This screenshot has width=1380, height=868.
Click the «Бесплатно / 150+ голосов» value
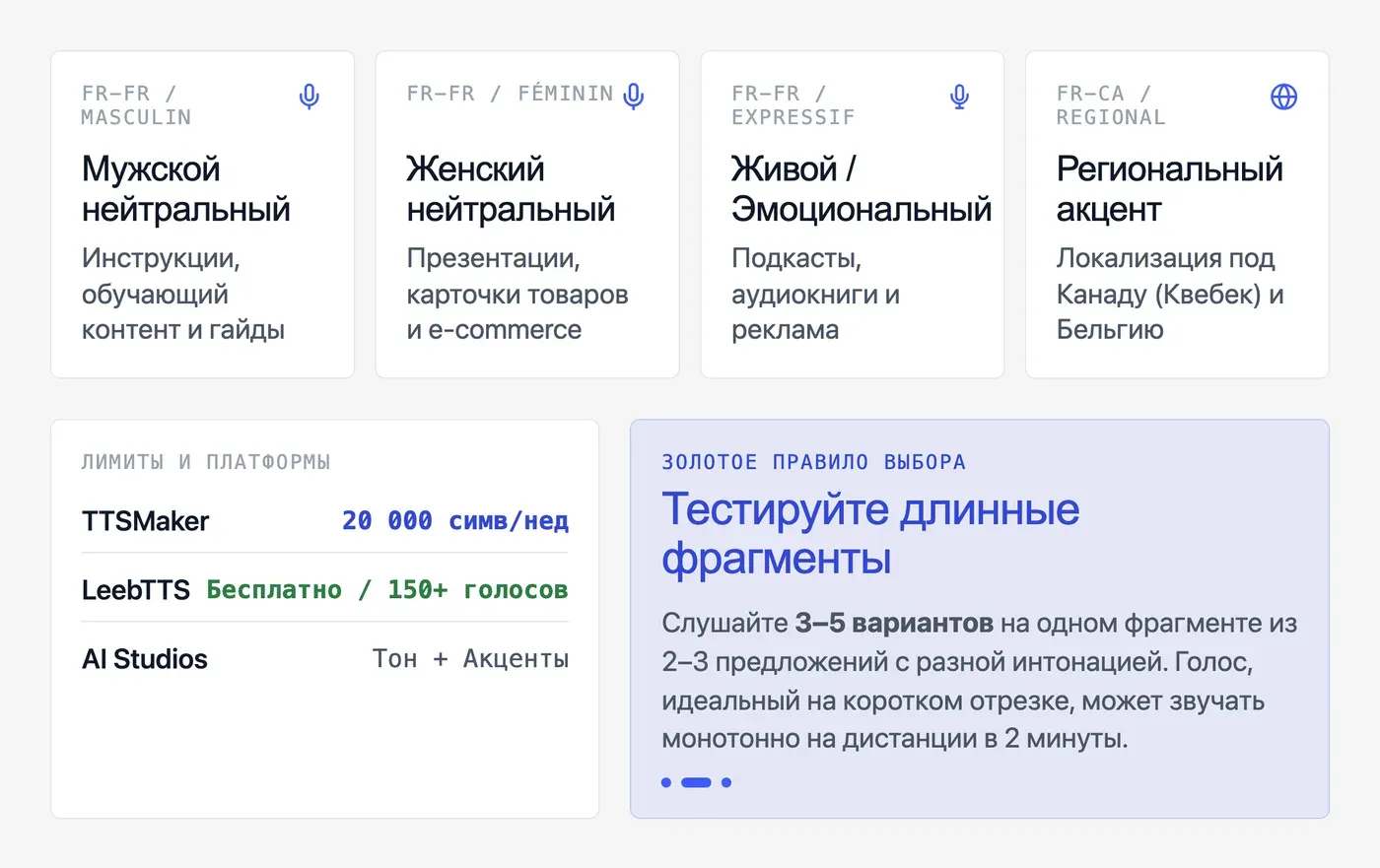click(x=387, y=589)
